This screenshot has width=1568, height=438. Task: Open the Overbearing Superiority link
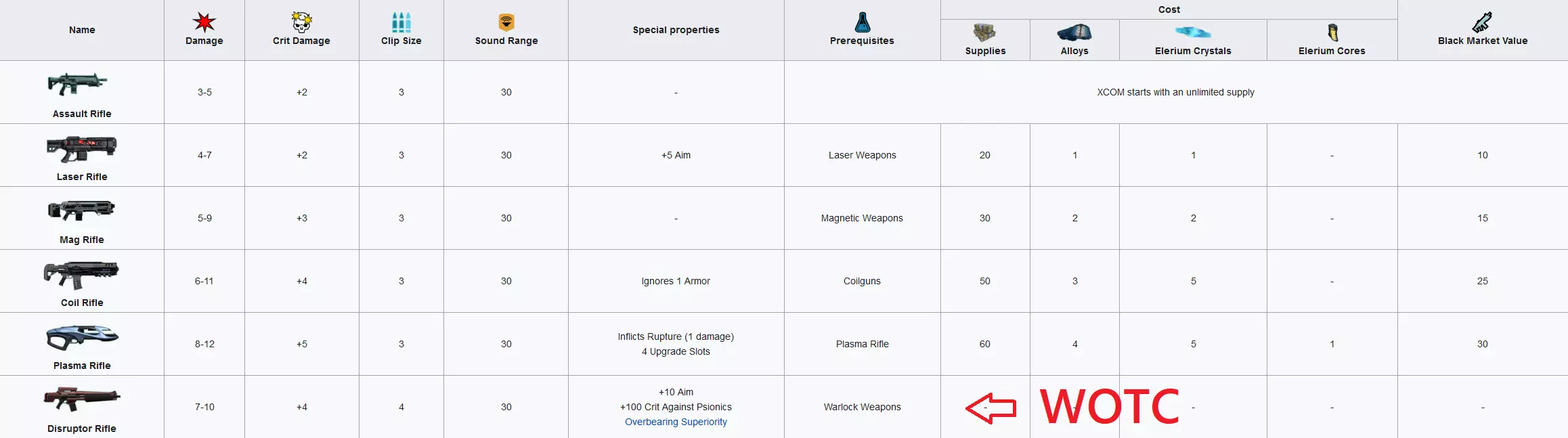676,422
